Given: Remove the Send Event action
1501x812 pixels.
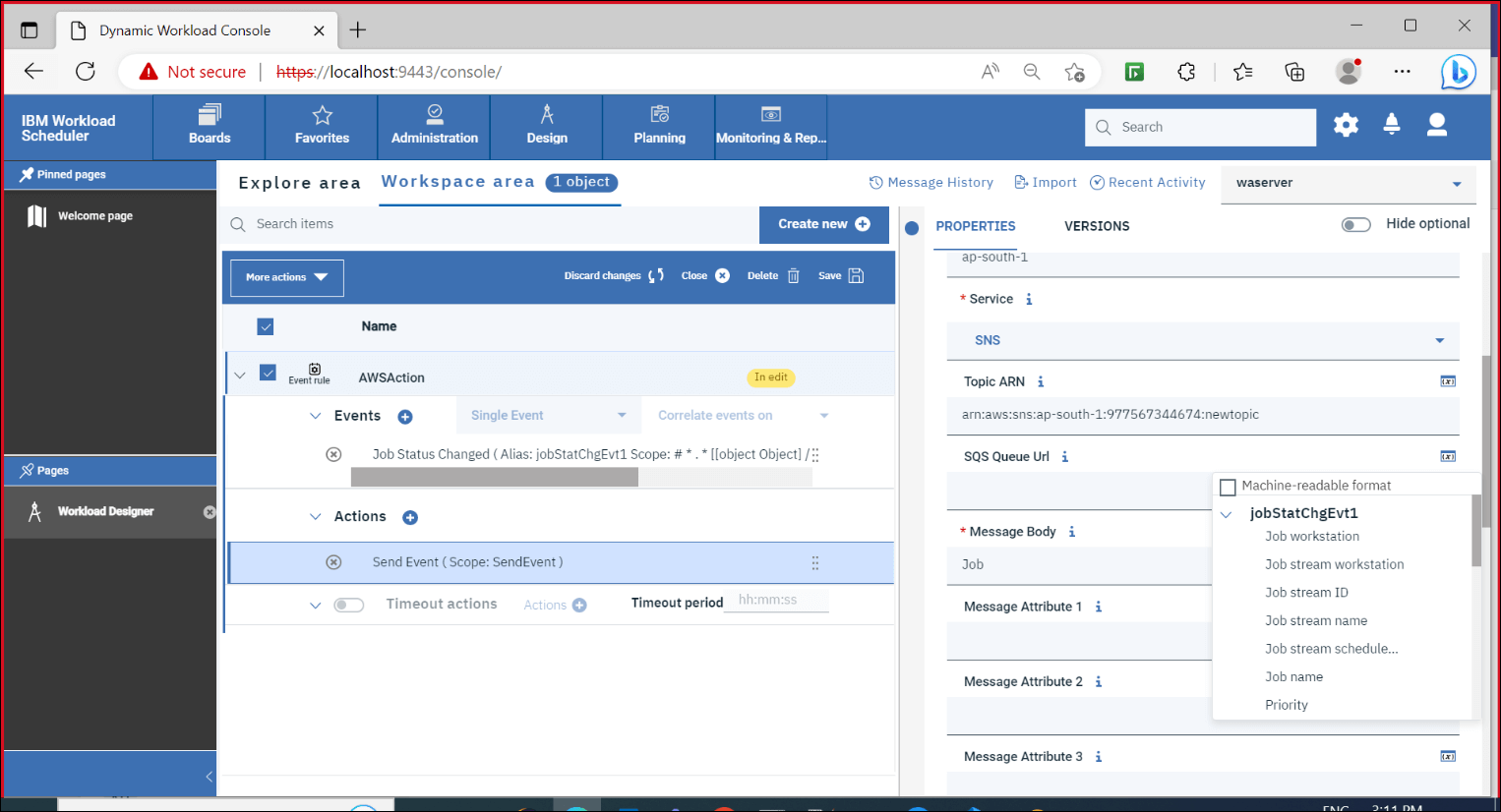Looking at the screenshot, I should click(334, 562).
